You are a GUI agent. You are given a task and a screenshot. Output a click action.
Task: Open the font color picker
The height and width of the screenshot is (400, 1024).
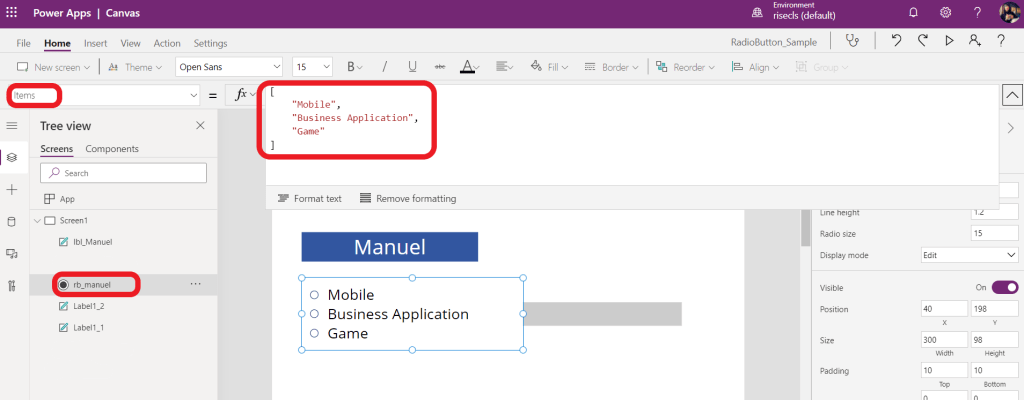(x=470, y=67)
